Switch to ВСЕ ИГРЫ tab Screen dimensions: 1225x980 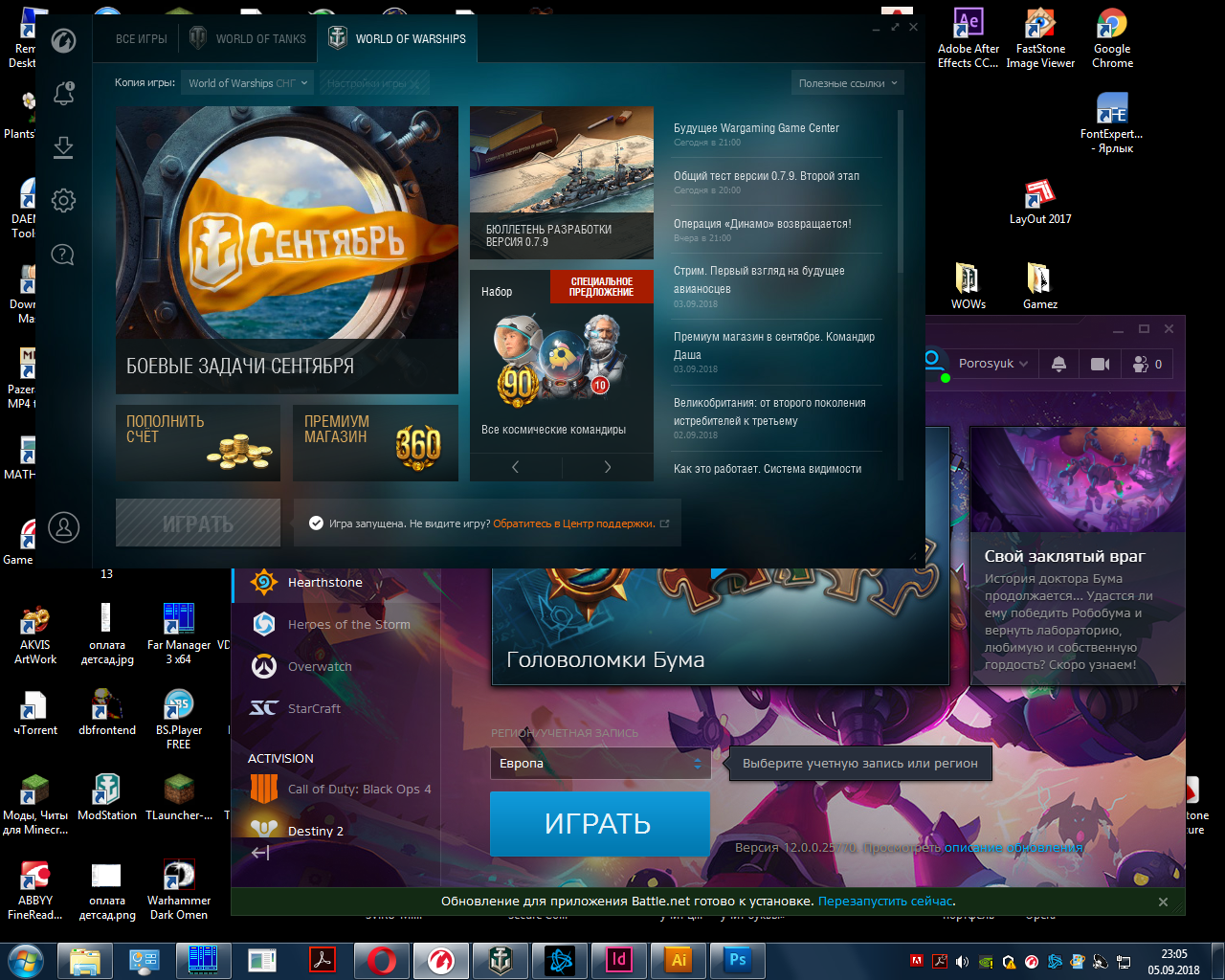coord(142,39)
